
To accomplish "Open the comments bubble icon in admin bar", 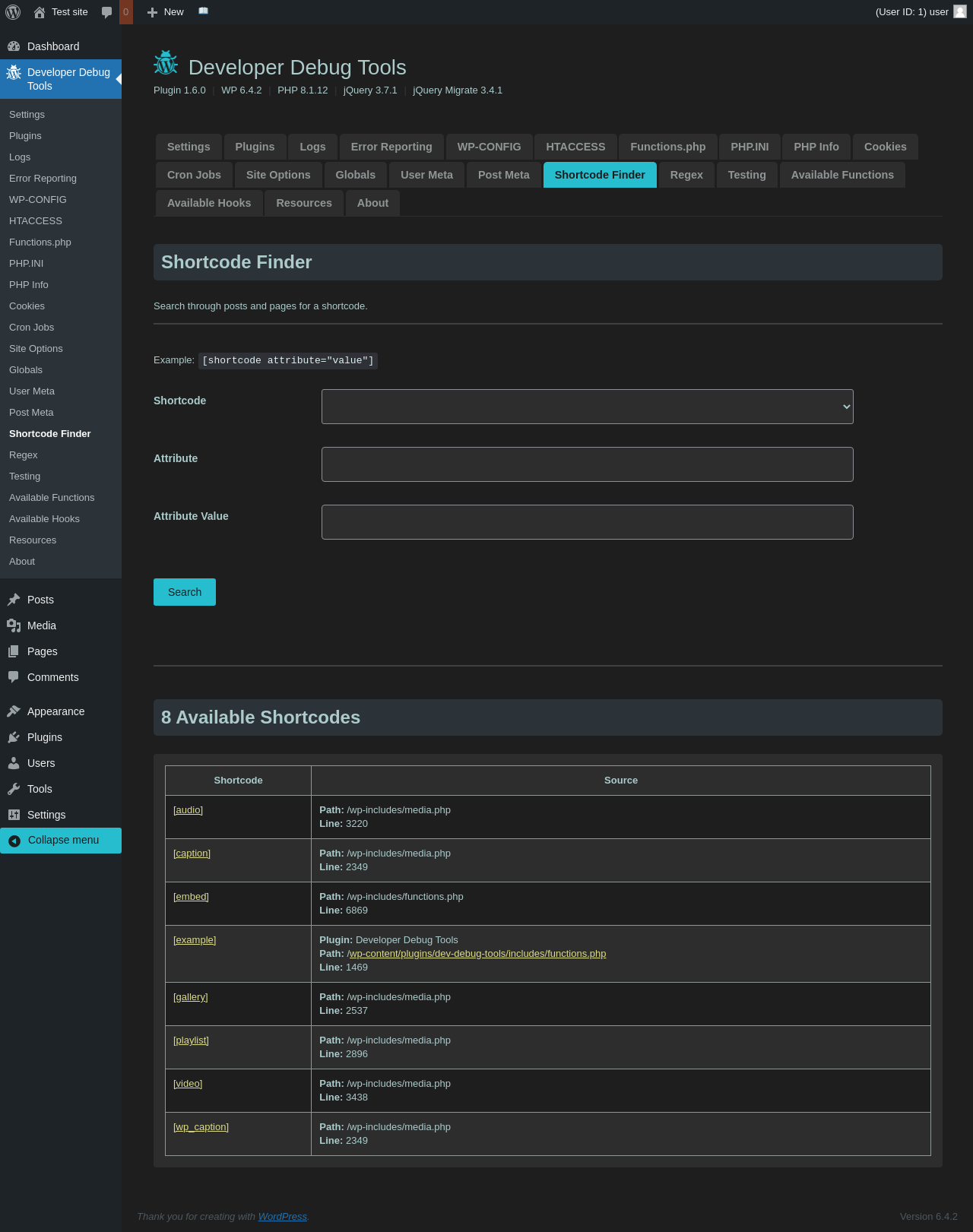I will coord(107,12).
